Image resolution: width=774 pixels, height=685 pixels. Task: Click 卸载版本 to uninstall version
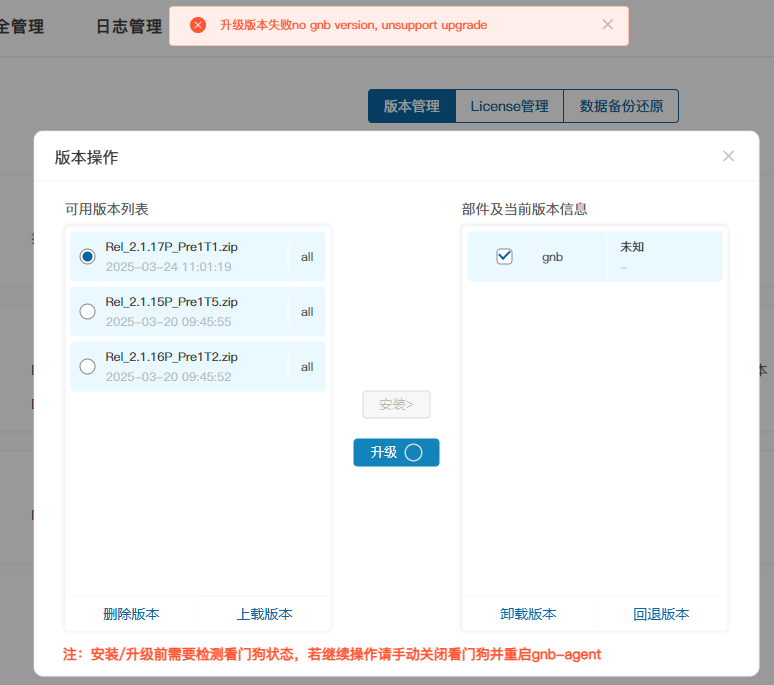pos(528,614)
